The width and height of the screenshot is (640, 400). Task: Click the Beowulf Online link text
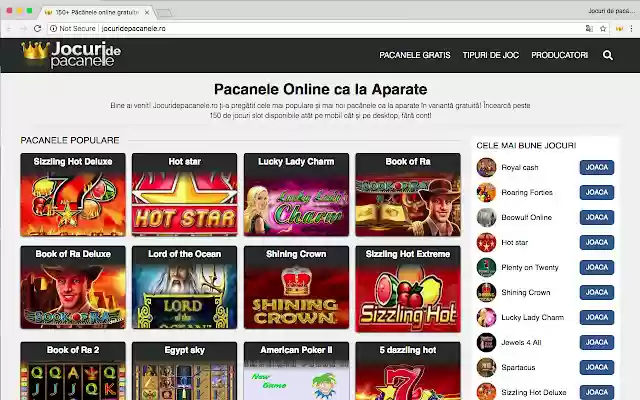(x=527, y=217)
